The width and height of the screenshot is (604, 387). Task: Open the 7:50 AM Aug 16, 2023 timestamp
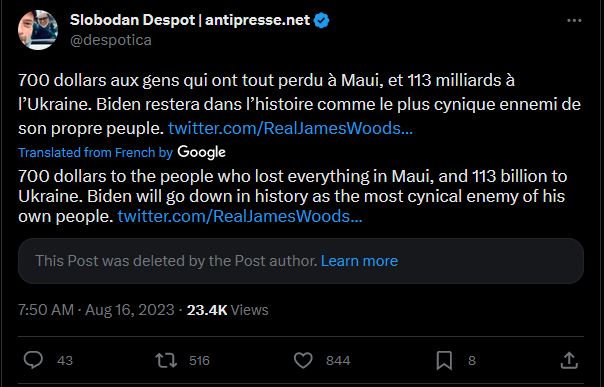(96, 310)
